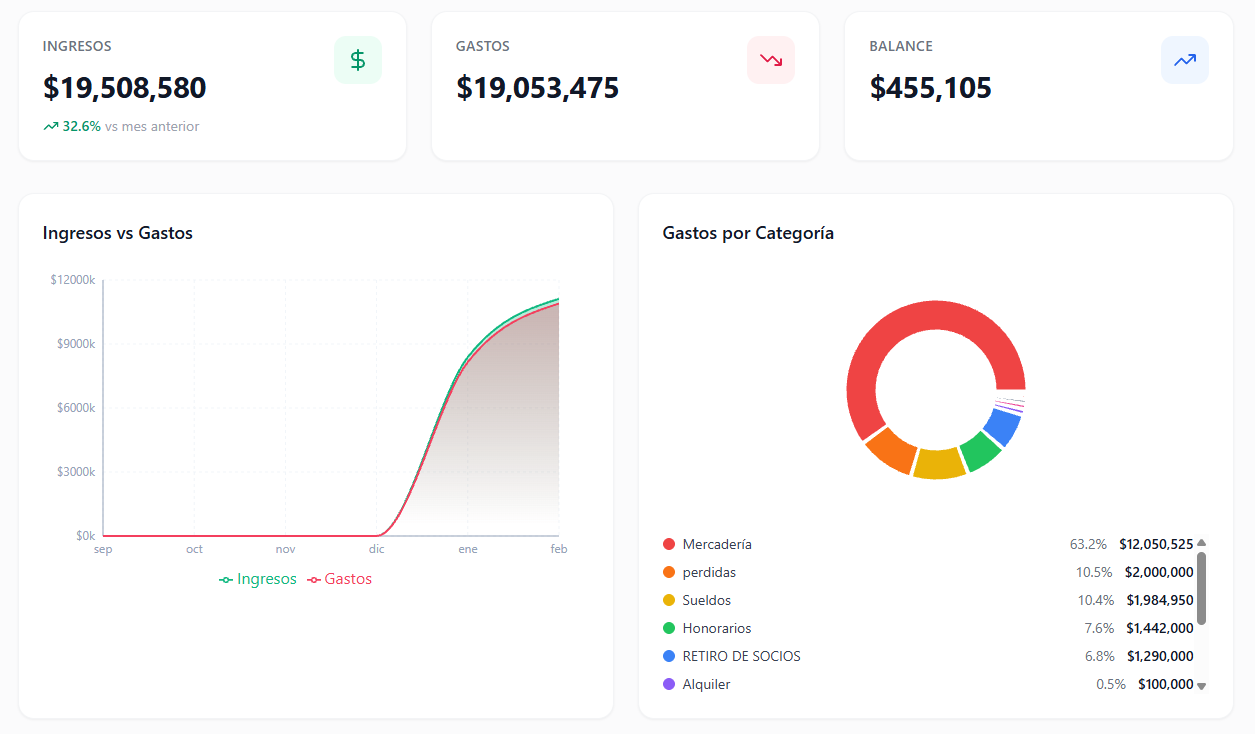Click the $3000k y-axis label
1255x734 pixels.
coord(76,472)
